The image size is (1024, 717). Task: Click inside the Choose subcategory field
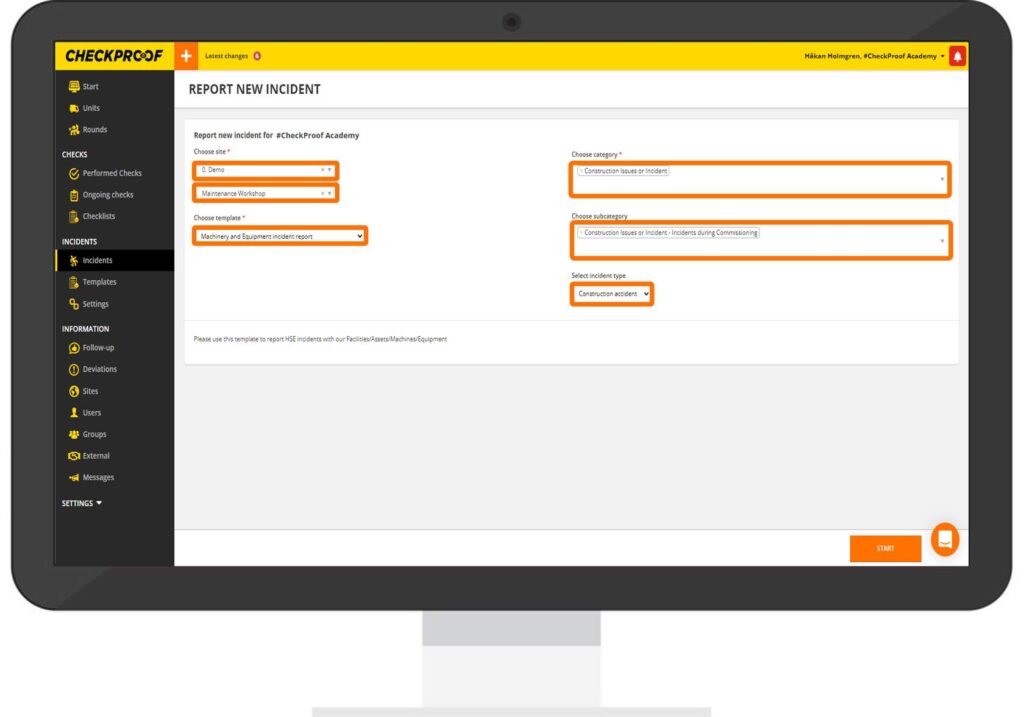760,247
